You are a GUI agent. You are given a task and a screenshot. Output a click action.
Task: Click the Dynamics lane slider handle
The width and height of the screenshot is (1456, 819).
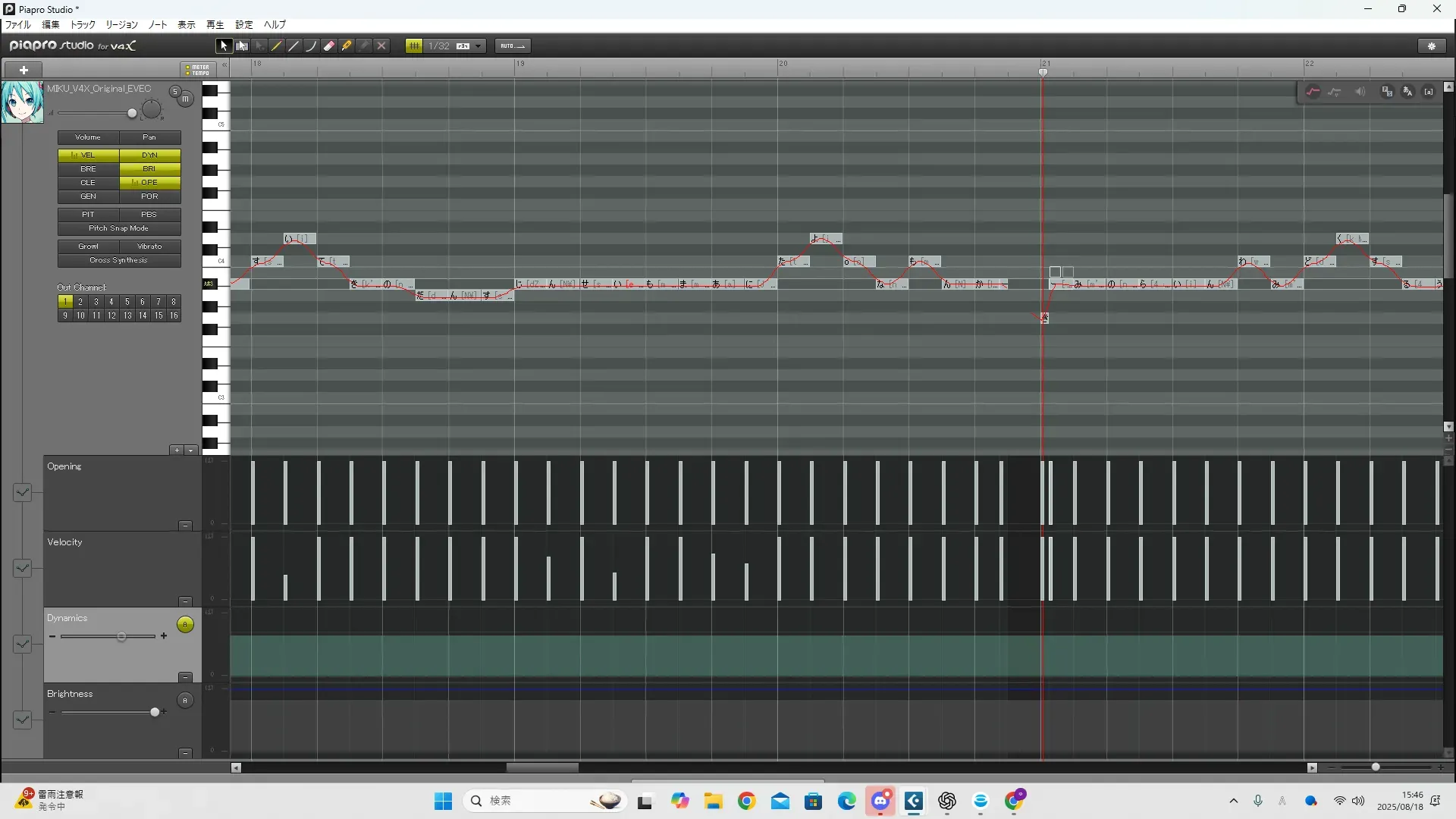click(121, 637)
